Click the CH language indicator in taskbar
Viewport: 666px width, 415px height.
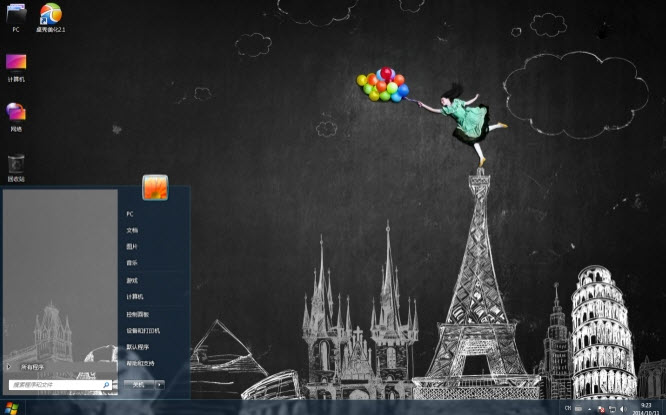(x=567, y=408)
